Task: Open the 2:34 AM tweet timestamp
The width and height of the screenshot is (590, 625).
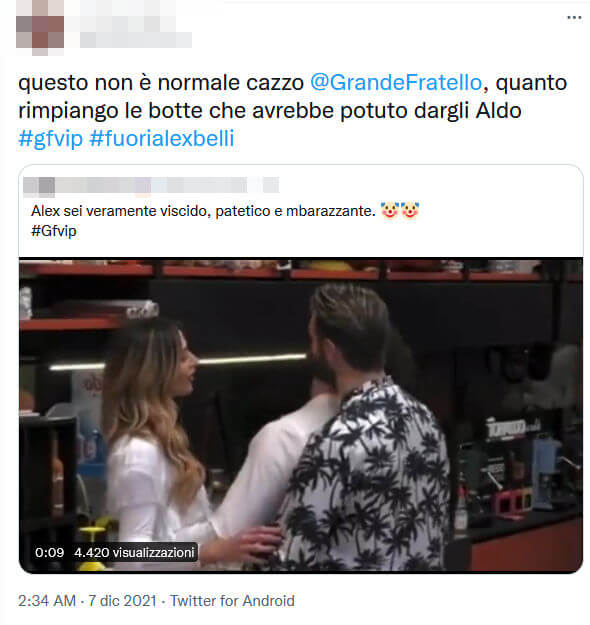Action: point(47,601)
